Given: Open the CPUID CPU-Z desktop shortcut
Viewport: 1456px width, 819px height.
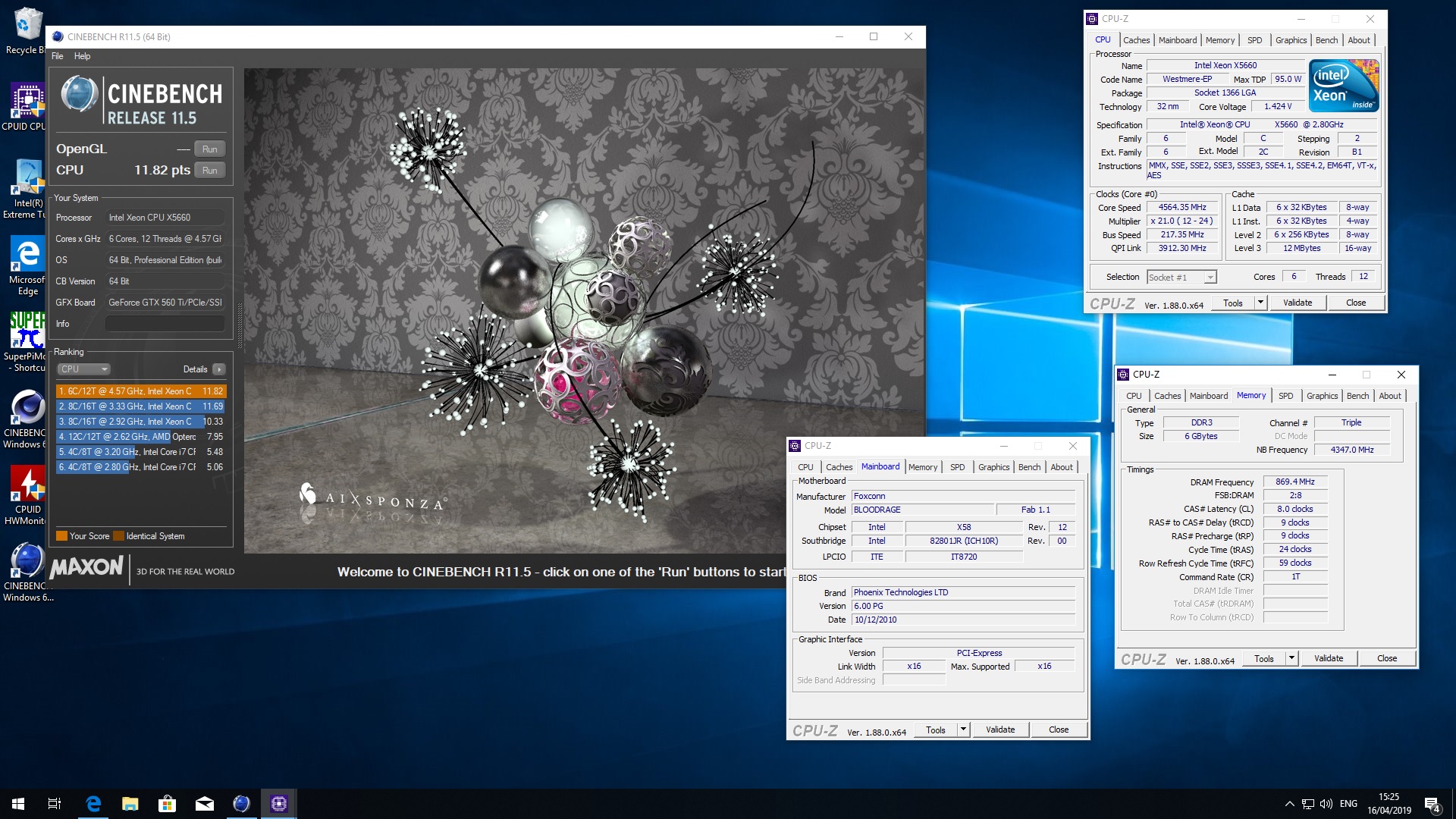Looking at the screenshot, I should tap(26, 106).
